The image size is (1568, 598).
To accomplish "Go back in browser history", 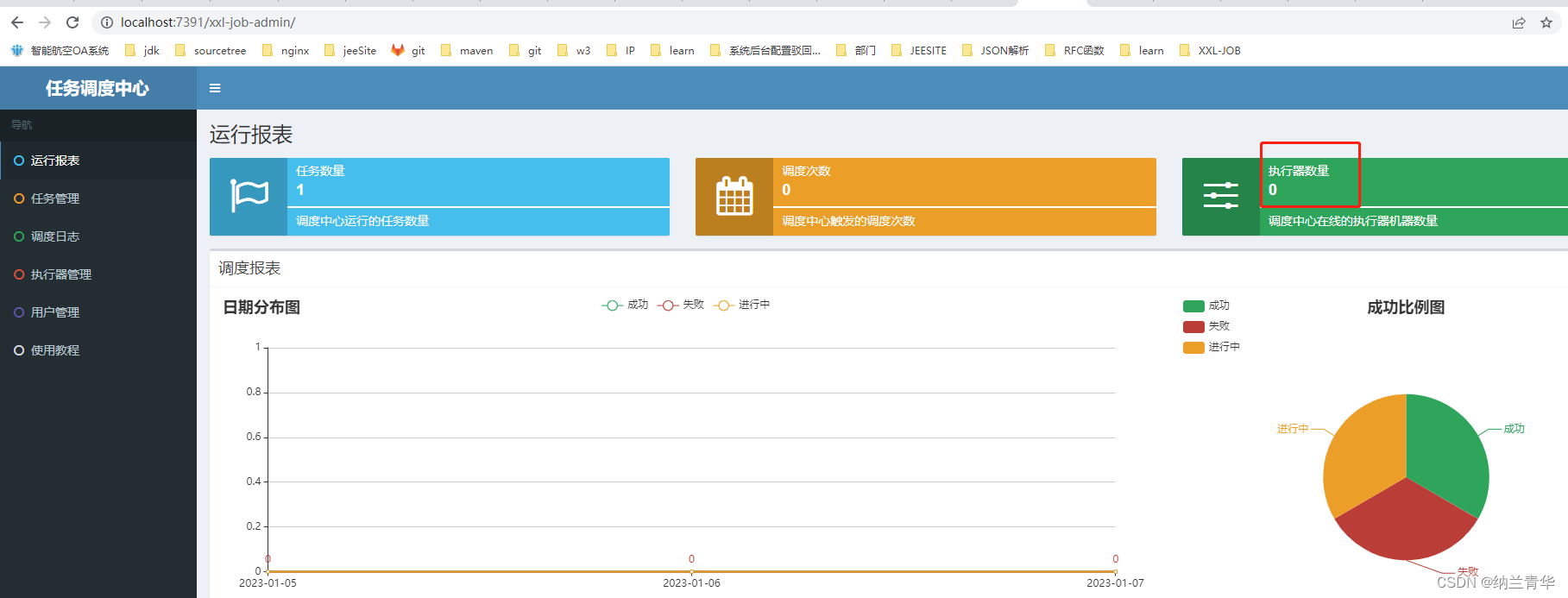I will coord(17,22).
